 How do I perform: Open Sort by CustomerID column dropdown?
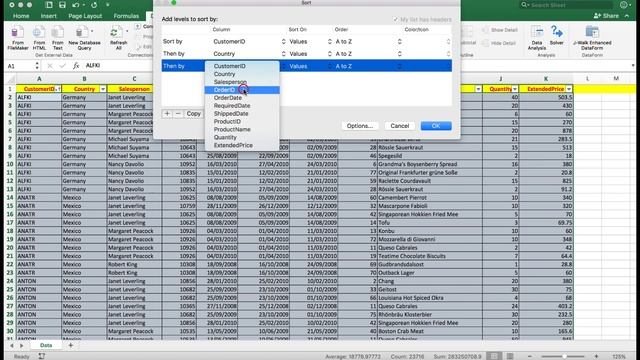pyautogui.click(x=249, y=41)
